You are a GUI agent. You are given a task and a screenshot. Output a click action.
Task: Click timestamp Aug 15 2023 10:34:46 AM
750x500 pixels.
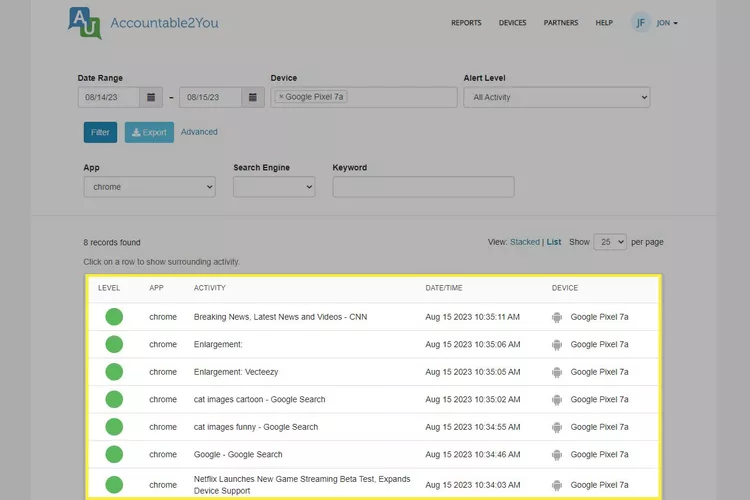pyautogui.click(x=473, y=454)
